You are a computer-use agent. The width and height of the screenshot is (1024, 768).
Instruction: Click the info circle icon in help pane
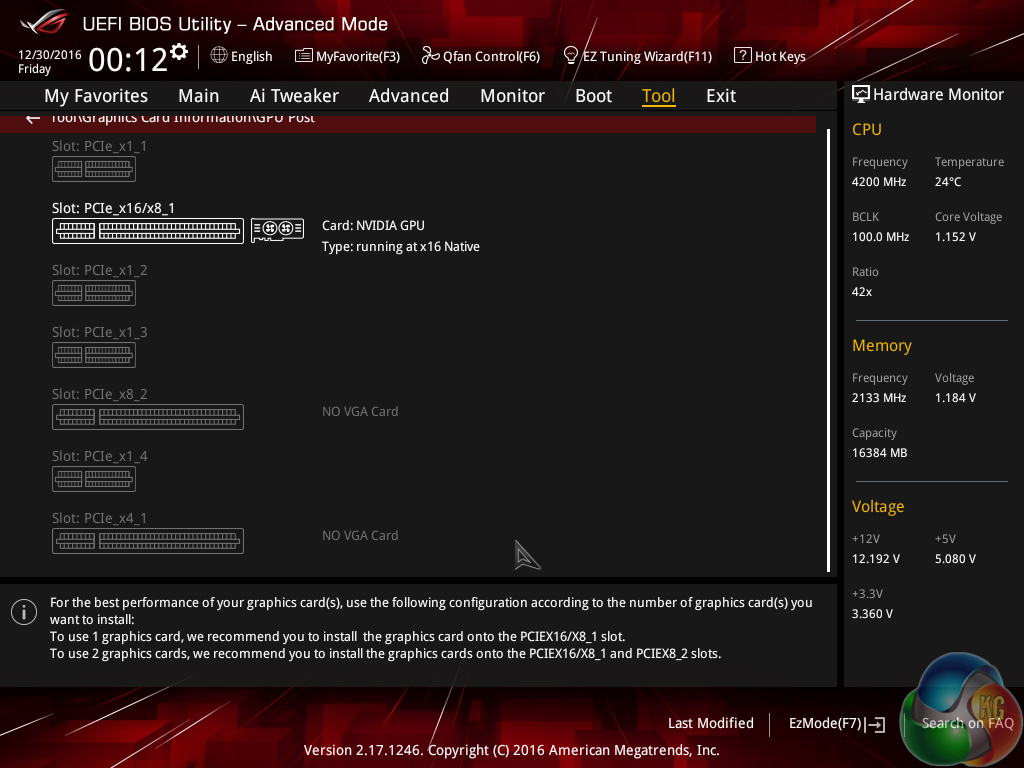click(x=24, y=612)
